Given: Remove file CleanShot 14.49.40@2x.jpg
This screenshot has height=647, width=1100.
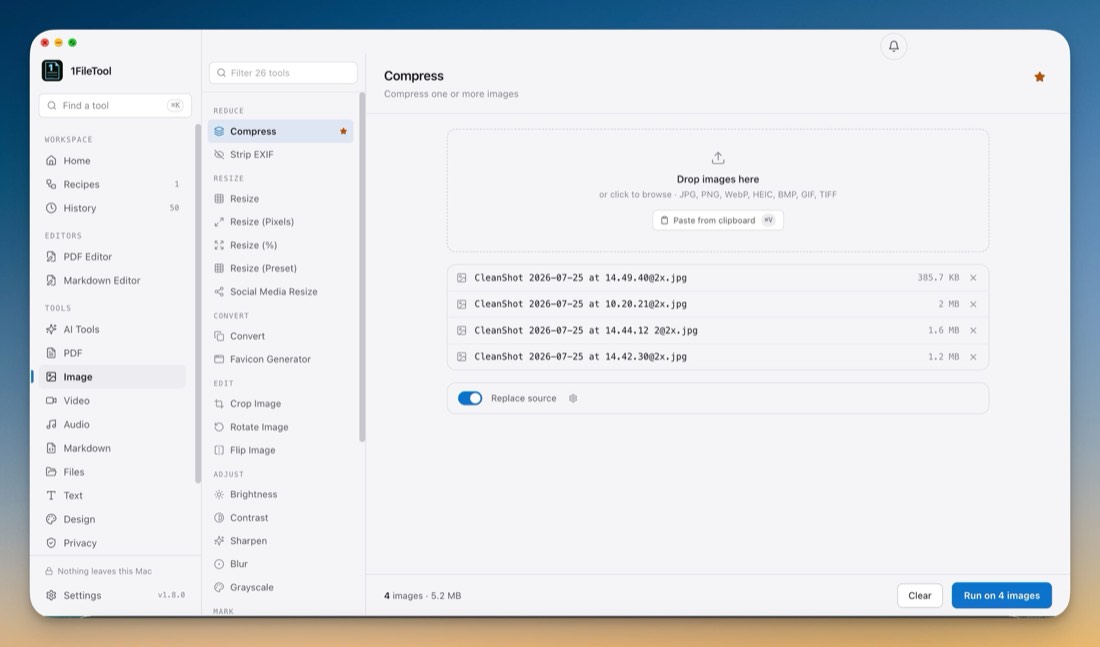Looking at the screenshot, I should tap(973, 278).
